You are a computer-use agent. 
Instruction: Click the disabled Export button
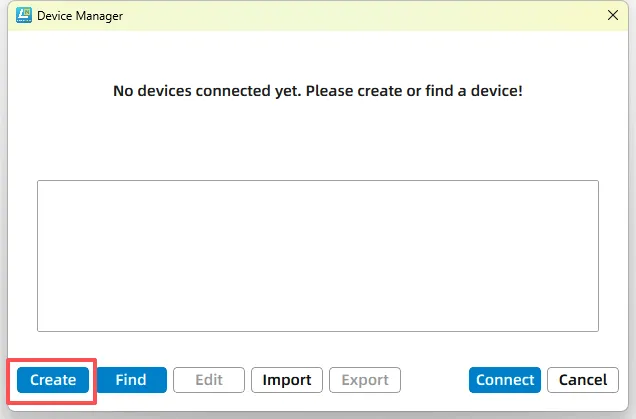[x=365, y=380]
